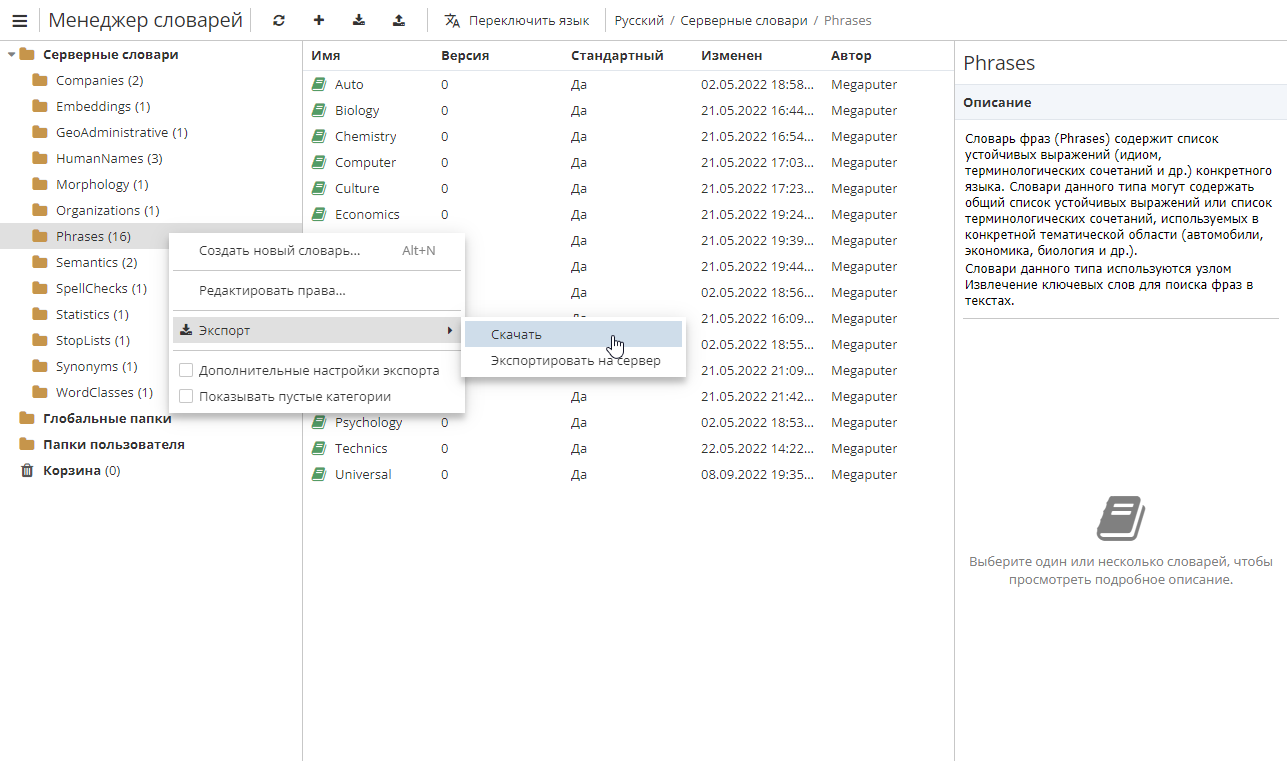This screenshot has height=761, width=1287.
Task: Select the Universal dictionary name
Action: tap(363, 474)
